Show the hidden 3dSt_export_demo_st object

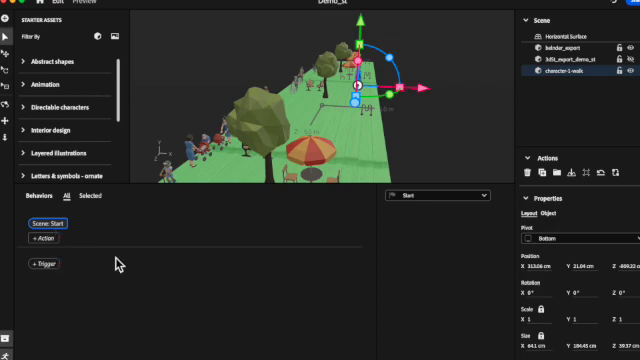click(631, 59)
